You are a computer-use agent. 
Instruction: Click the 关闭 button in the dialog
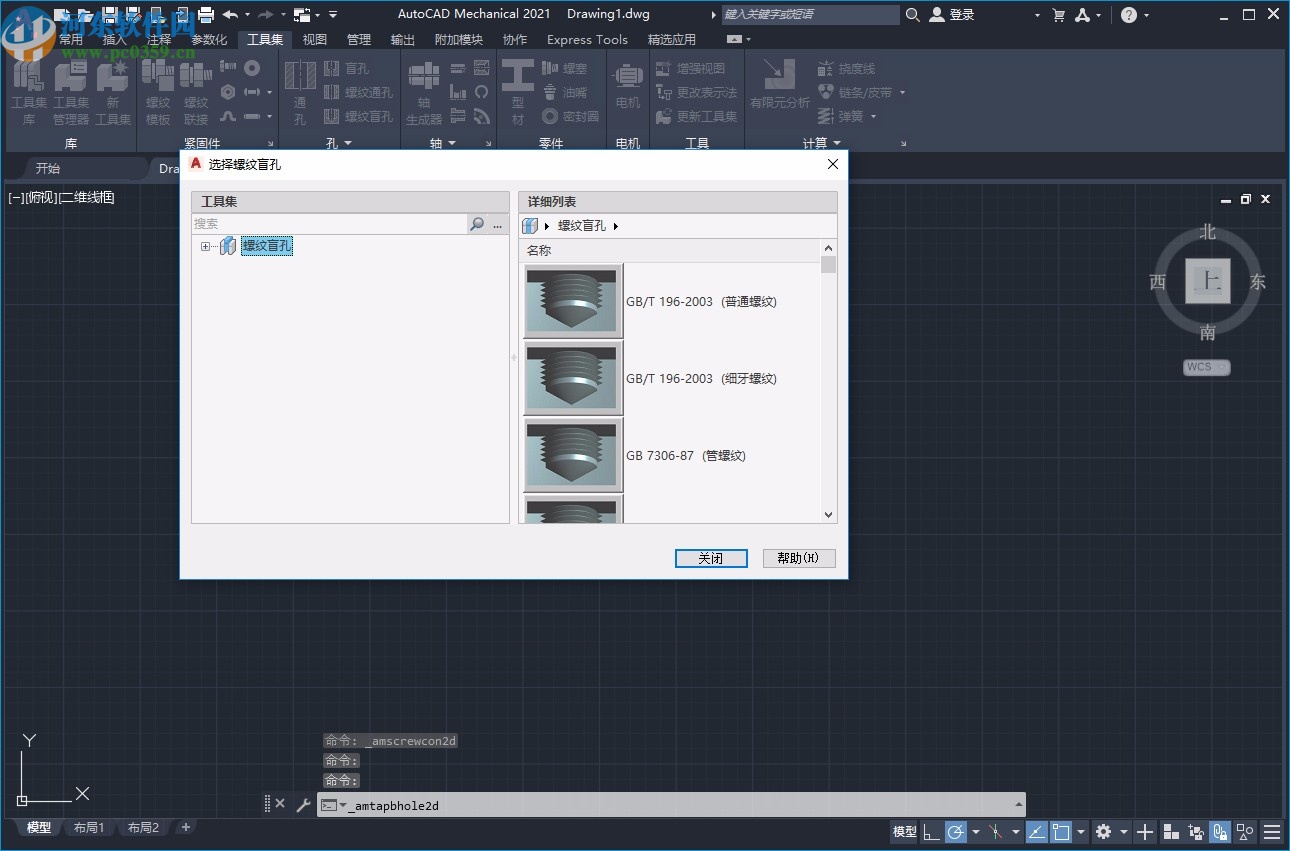[x=711, y=558]
